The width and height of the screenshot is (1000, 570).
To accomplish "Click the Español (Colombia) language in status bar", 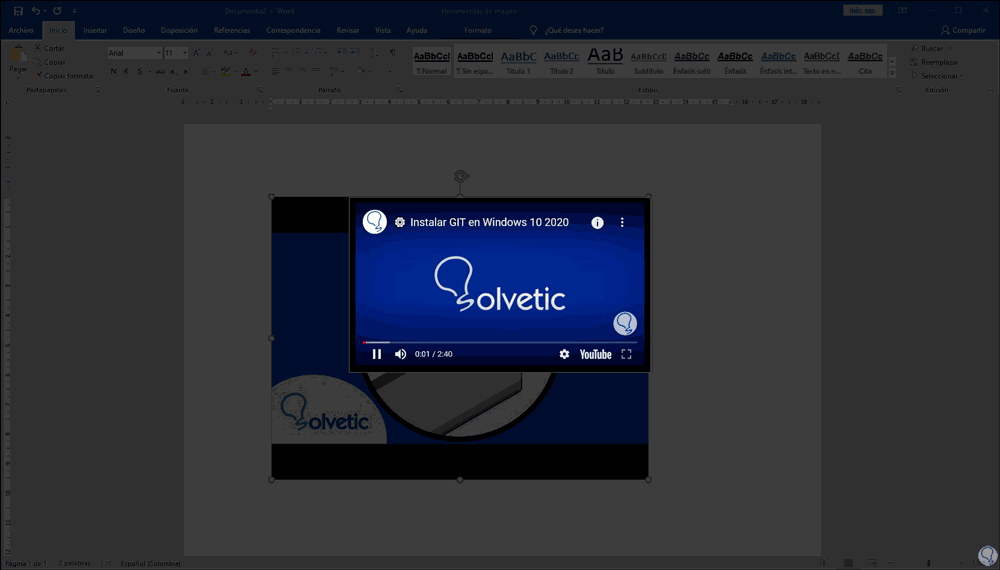I will pos(151,564).
